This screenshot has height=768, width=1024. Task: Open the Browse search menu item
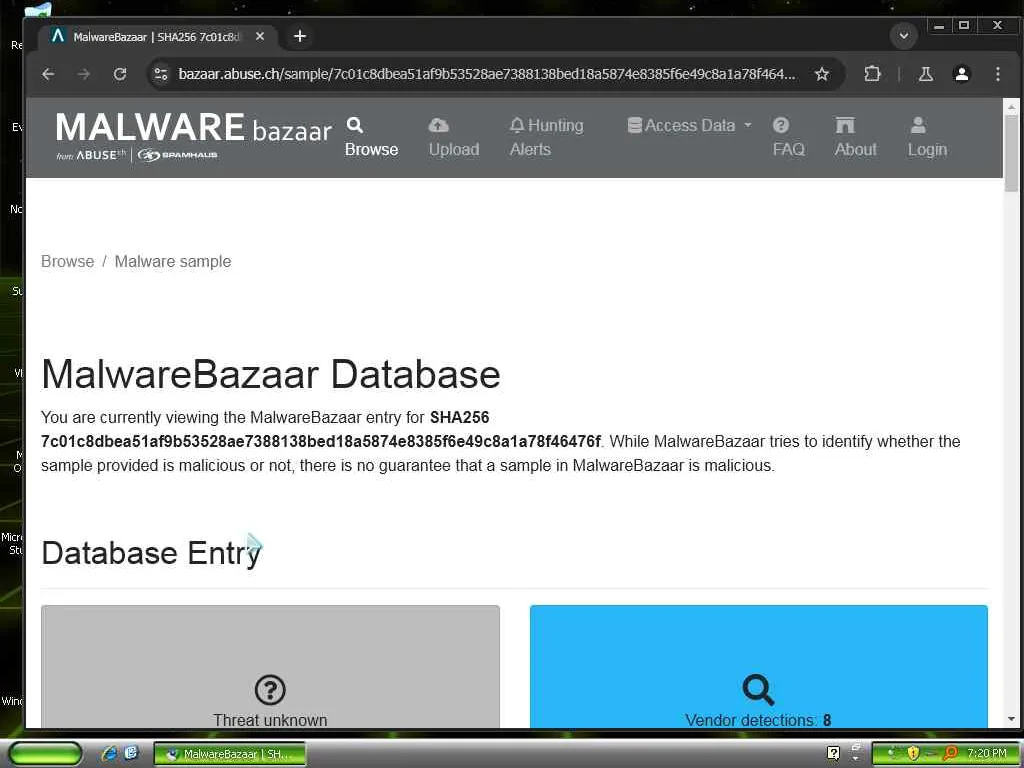371,138
